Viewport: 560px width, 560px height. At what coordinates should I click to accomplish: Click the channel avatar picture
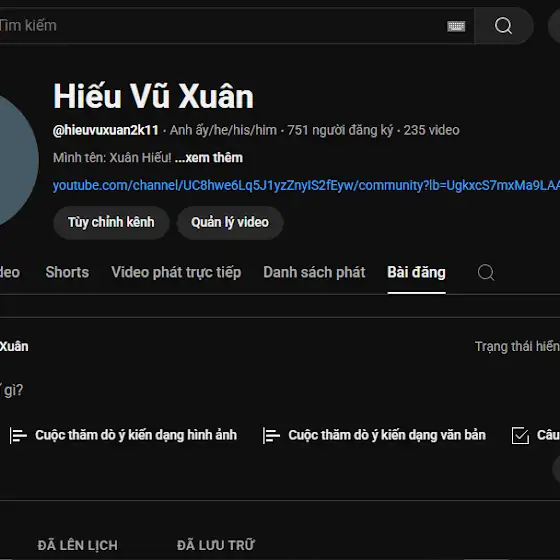(x=14, y=159)
